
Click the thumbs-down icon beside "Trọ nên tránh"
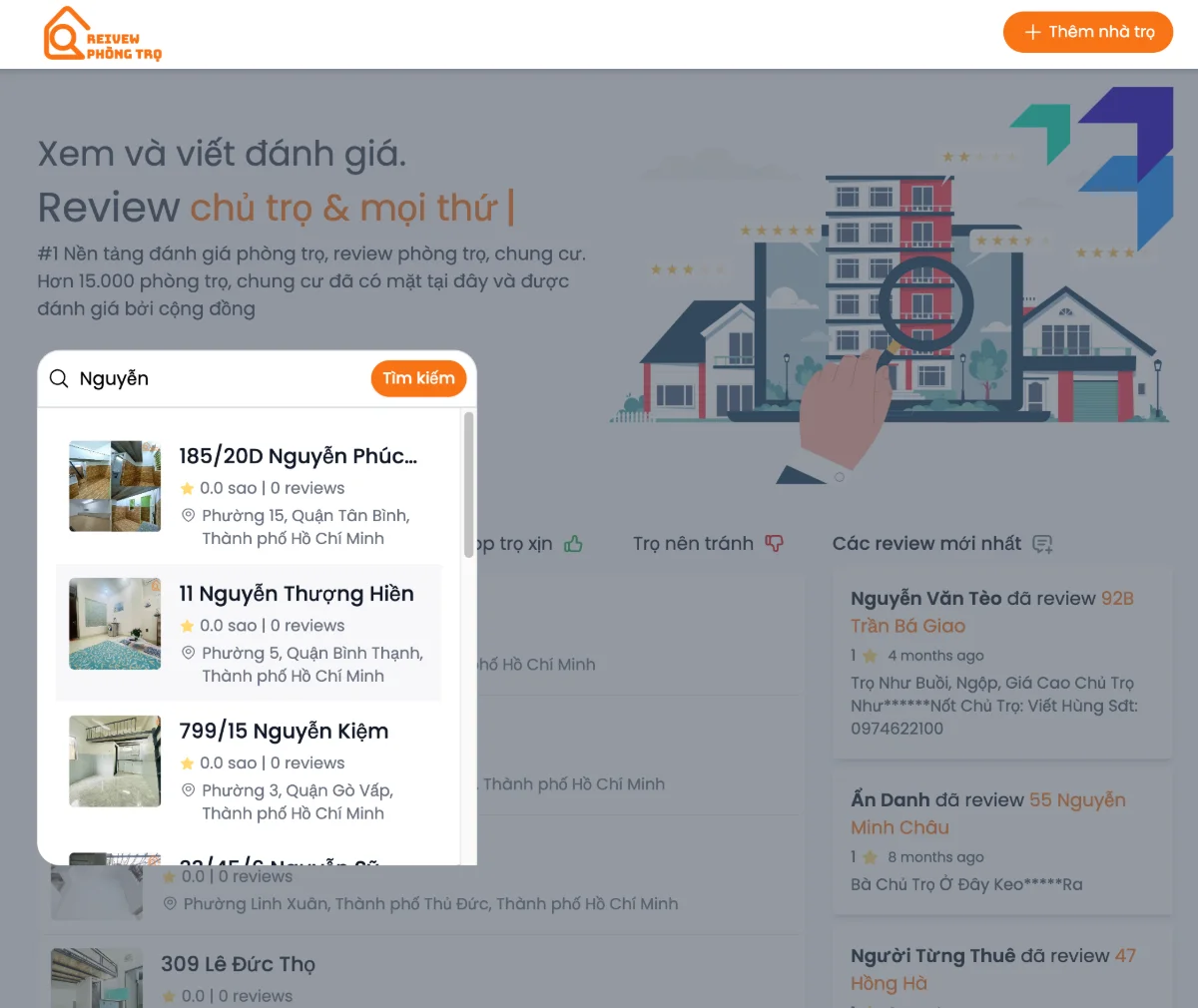click(x=775, y=543)
